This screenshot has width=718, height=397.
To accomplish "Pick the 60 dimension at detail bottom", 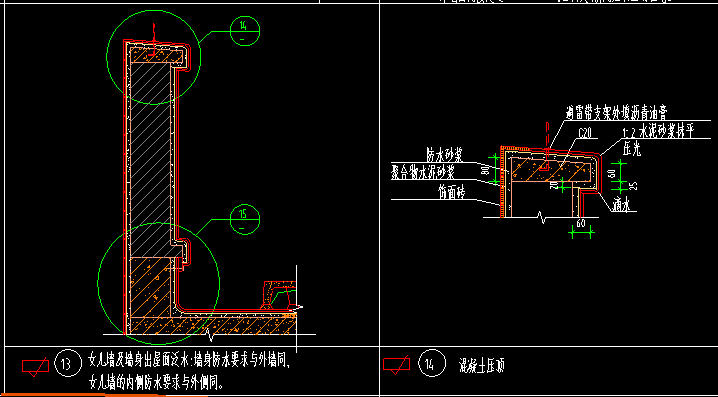I will (581, 224).
